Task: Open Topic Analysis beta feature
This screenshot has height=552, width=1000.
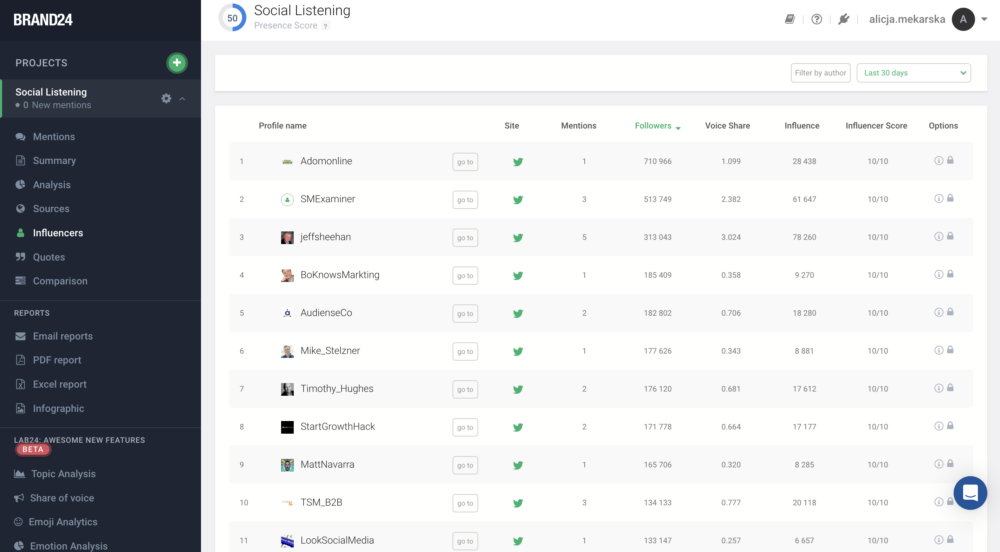Action: coord(63,474)
